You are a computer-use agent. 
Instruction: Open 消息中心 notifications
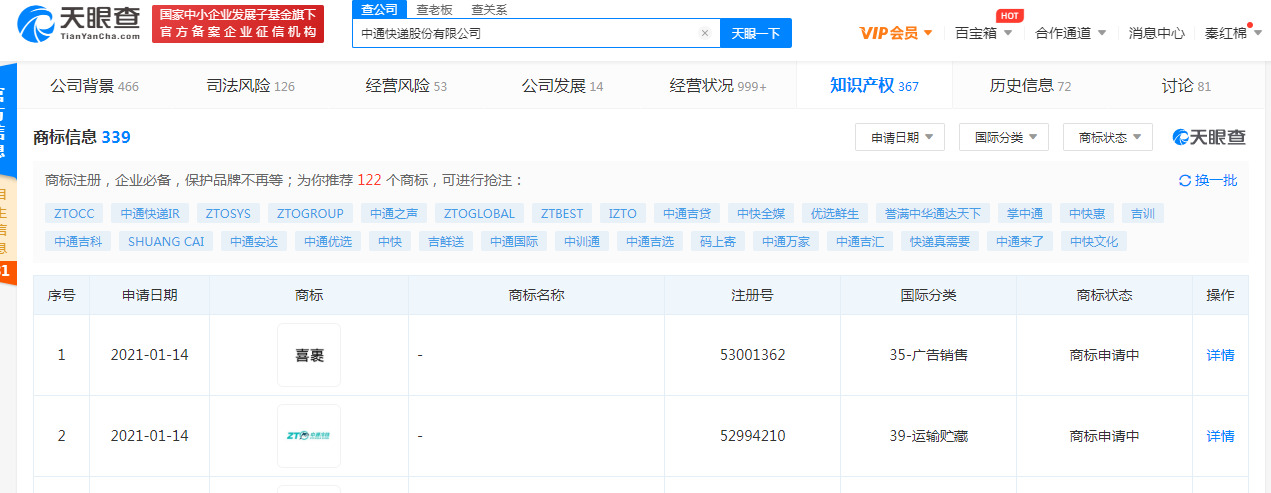click(1157, 33)
